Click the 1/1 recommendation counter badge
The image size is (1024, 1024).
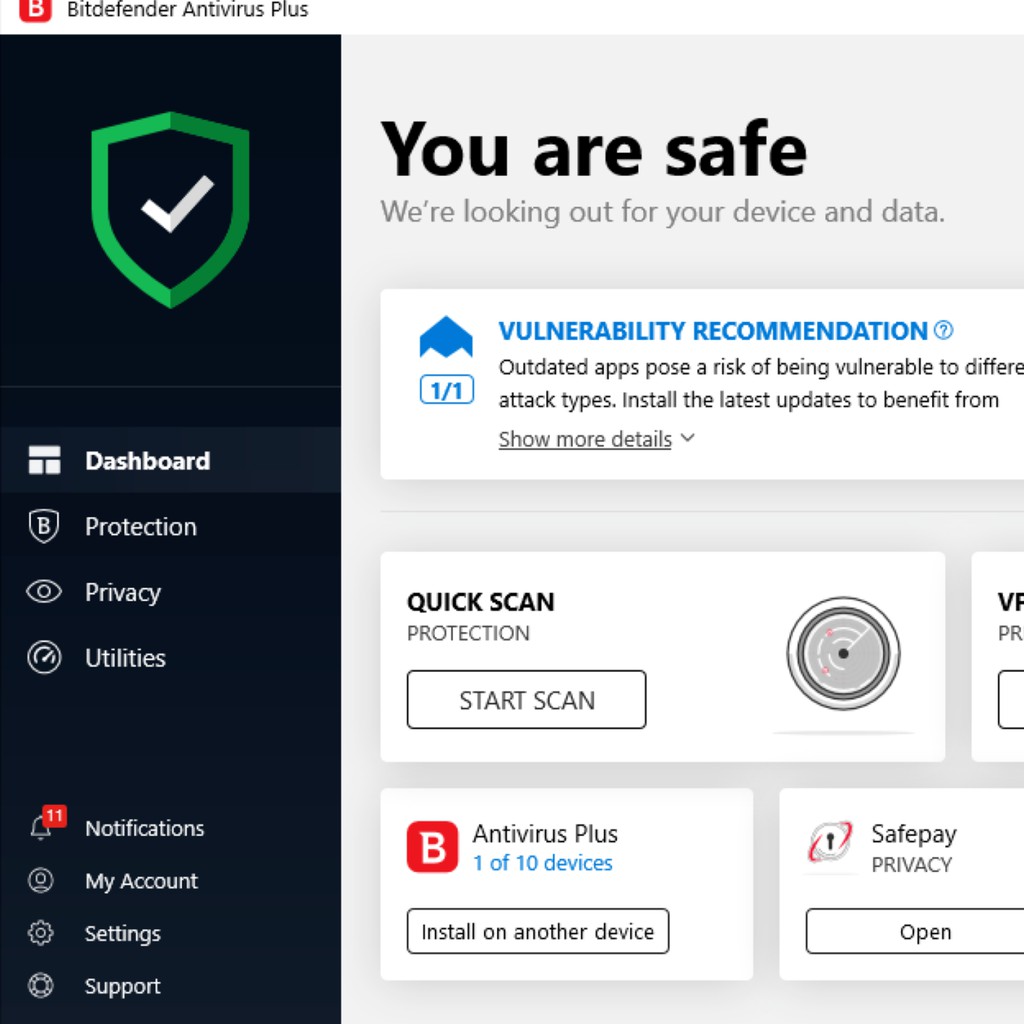click(x=446, y=391)
